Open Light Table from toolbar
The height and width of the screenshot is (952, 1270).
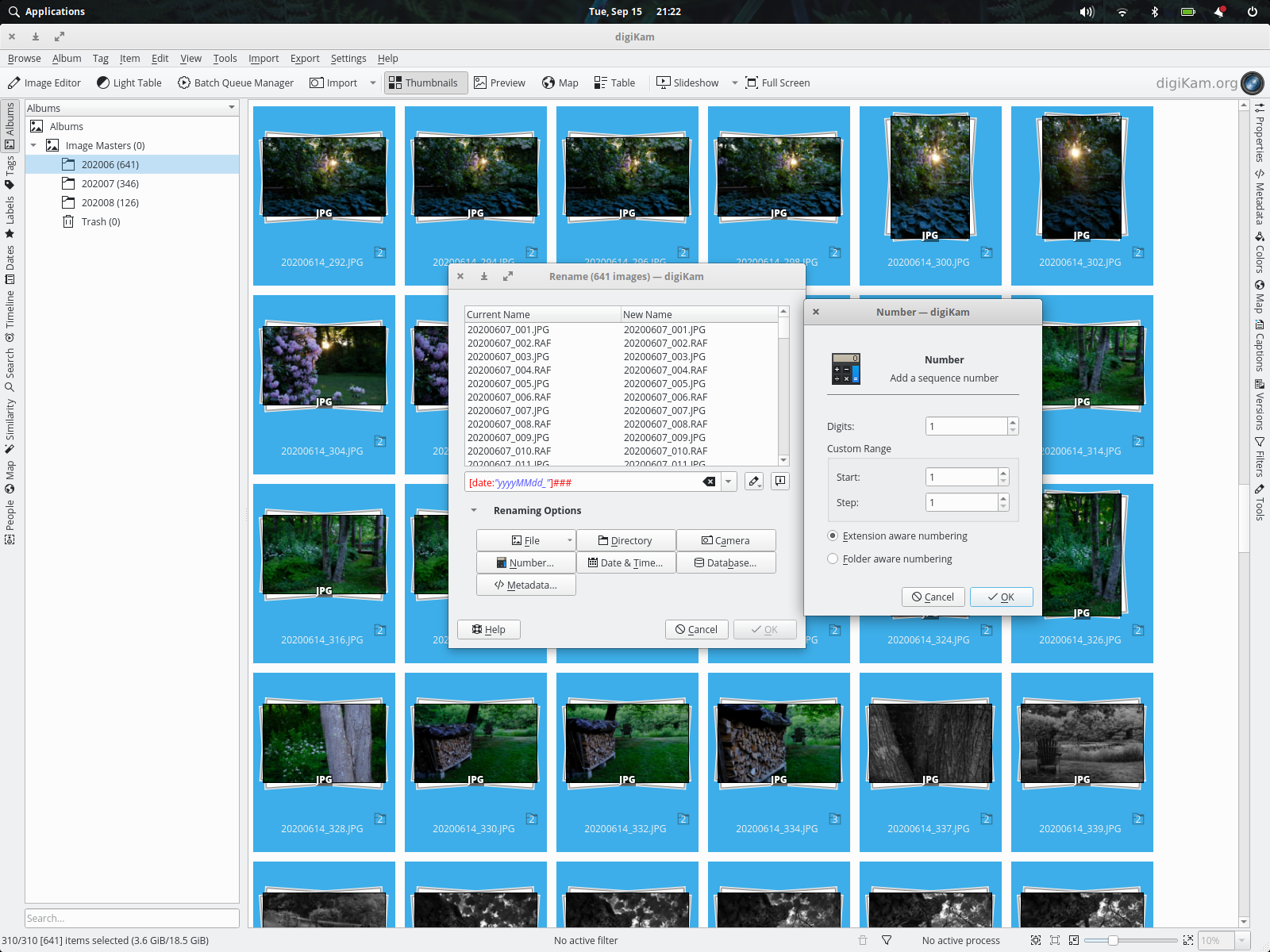(x=129, y=83)
